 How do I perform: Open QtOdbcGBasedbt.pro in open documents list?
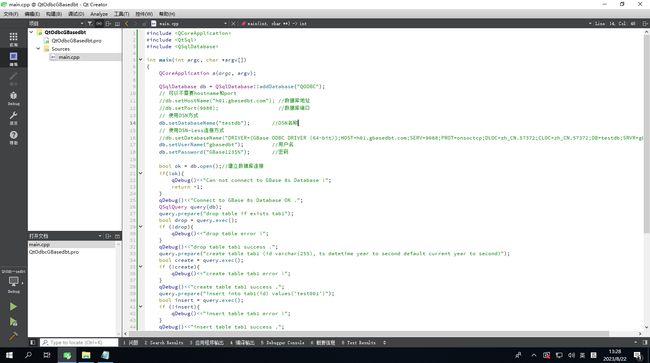tap(54, 252)
